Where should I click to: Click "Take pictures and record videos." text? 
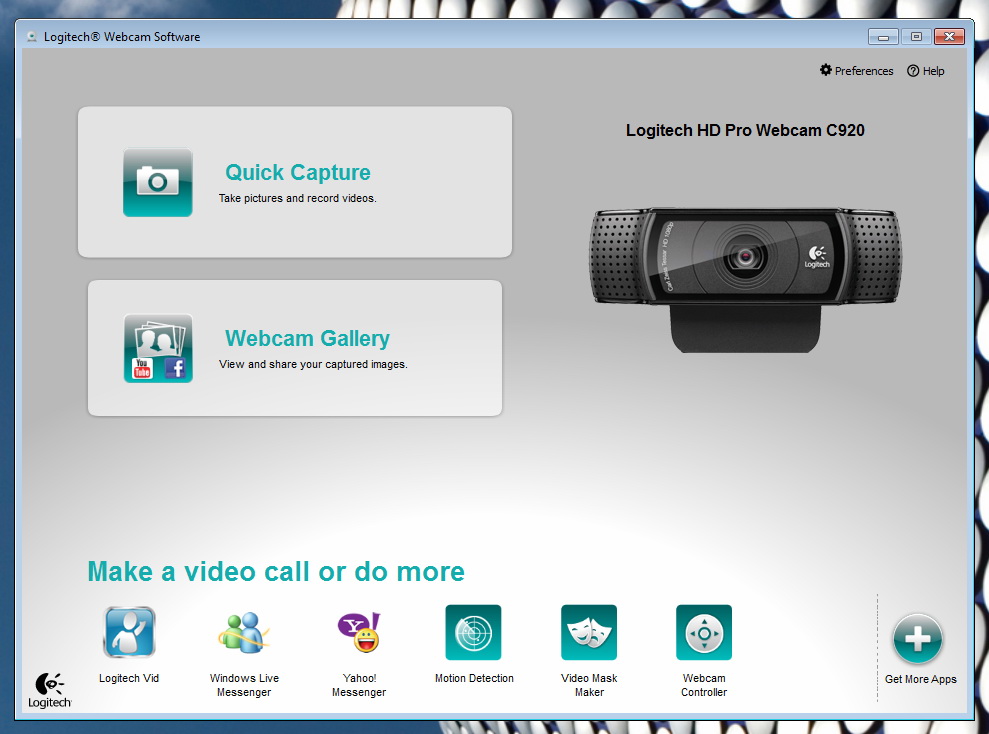pos(298,198)
